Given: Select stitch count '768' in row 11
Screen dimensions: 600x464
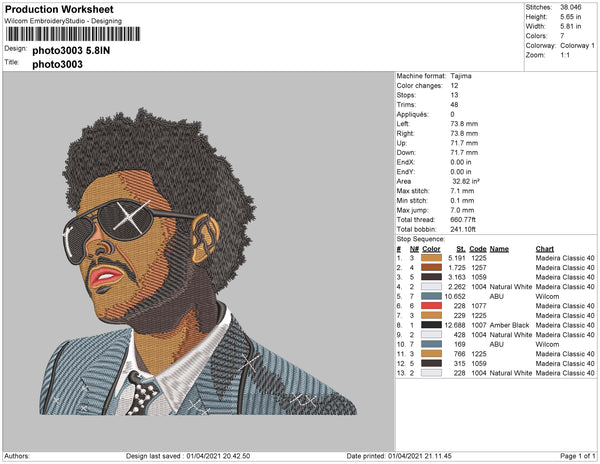Looking at the screenshot, I should (460, 353).
